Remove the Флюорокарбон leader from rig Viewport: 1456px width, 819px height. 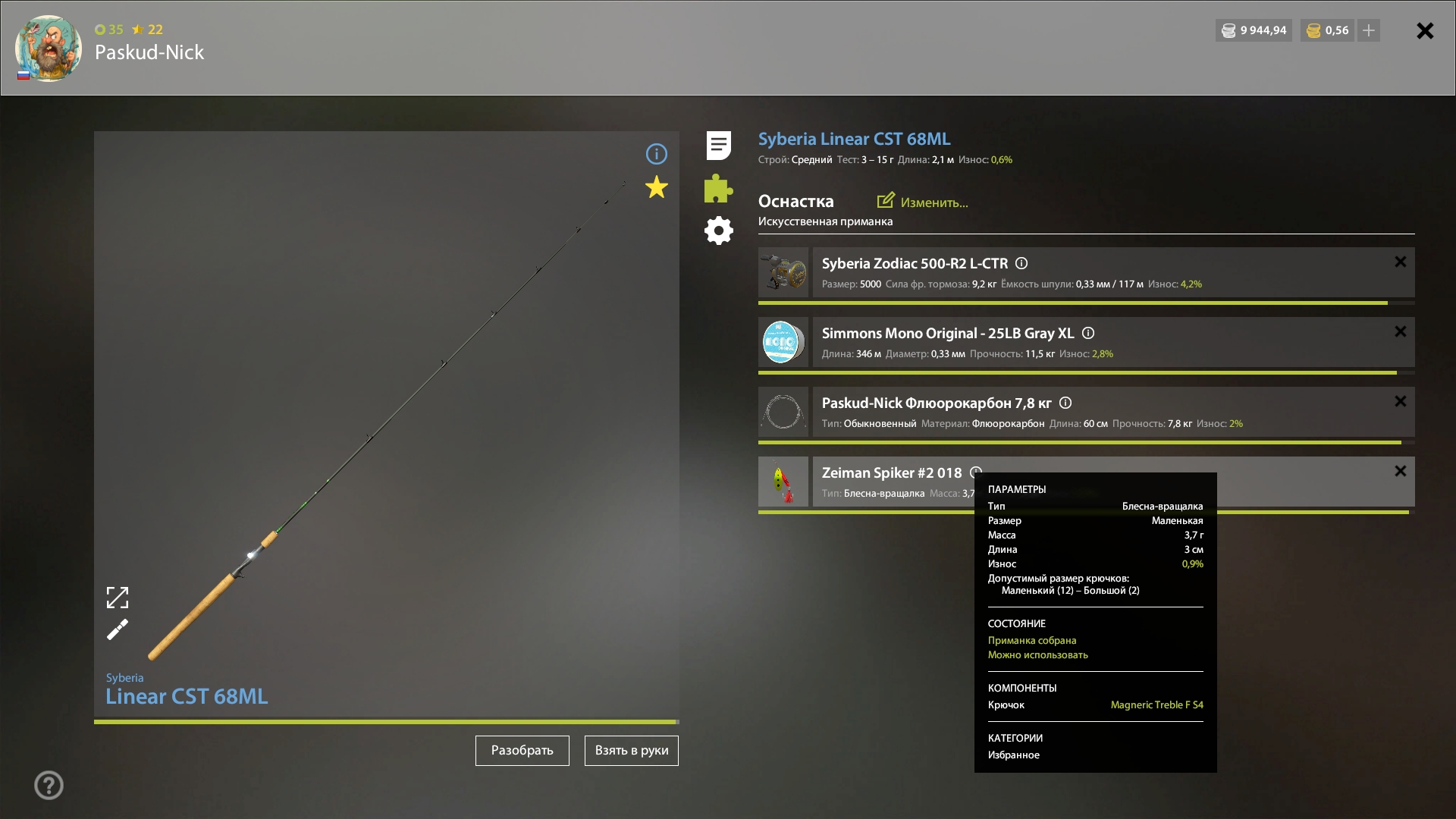[x=1401, y=401]
